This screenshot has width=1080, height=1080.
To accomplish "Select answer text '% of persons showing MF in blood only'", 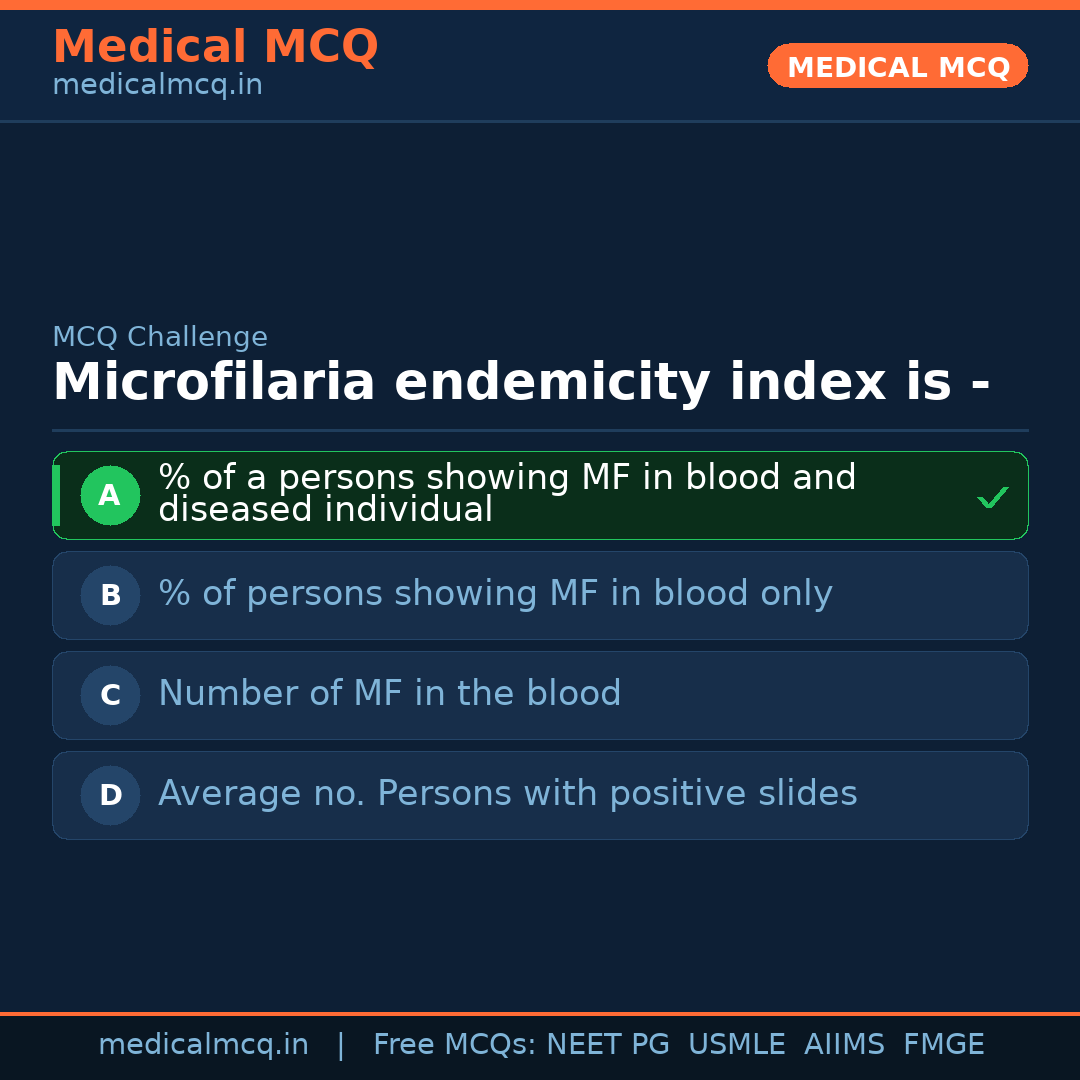I will click(495, 594).
